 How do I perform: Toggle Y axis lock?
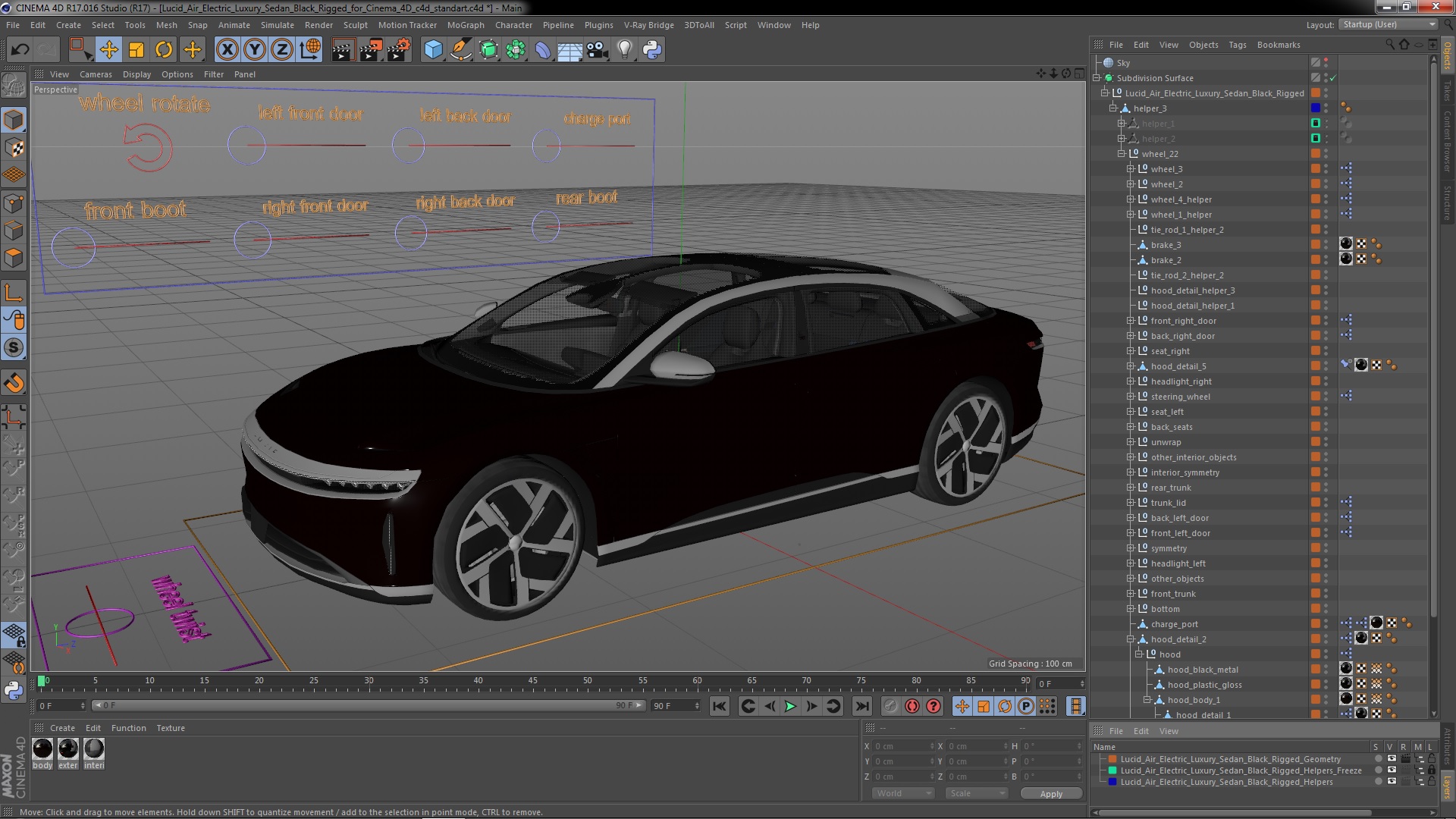pos(255,50)
